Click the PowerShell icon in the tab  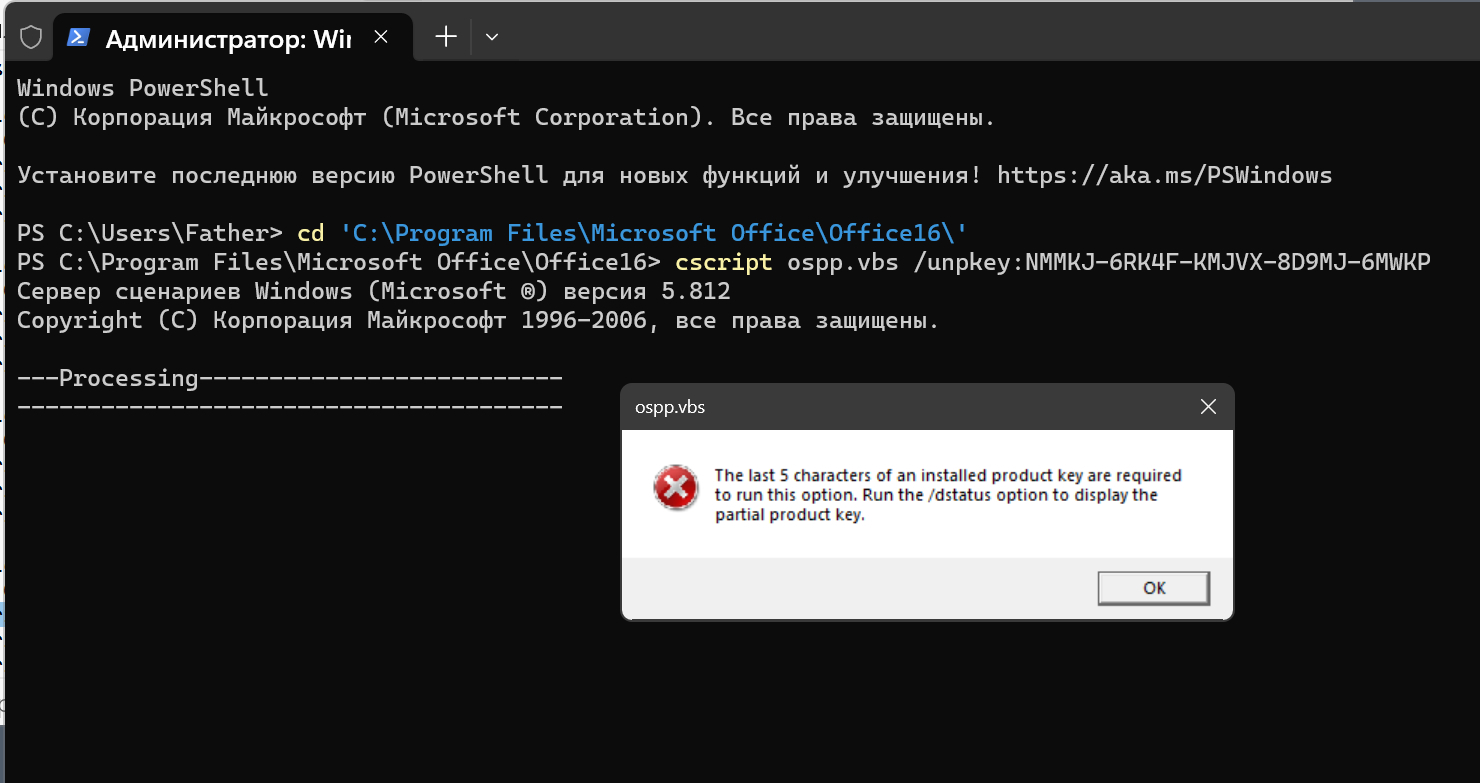pyautogui.click(x=79, y=37)
